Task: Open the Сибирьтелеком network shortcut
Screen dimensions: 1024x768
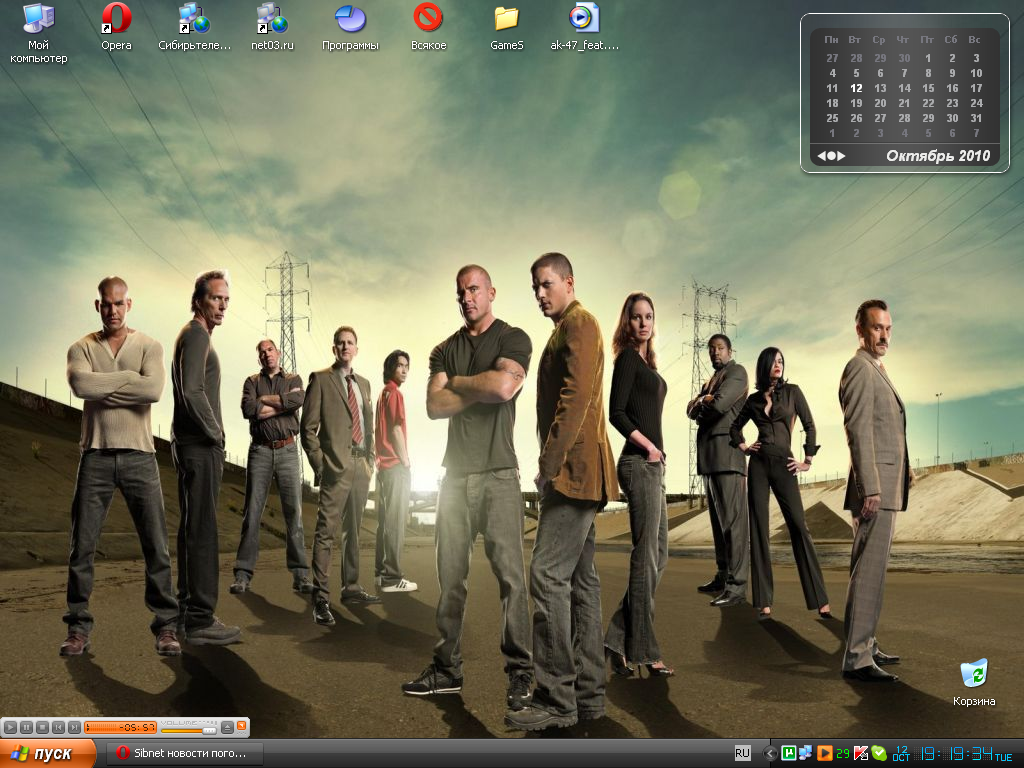Action: pyautogui.click(x=193, y=18)
